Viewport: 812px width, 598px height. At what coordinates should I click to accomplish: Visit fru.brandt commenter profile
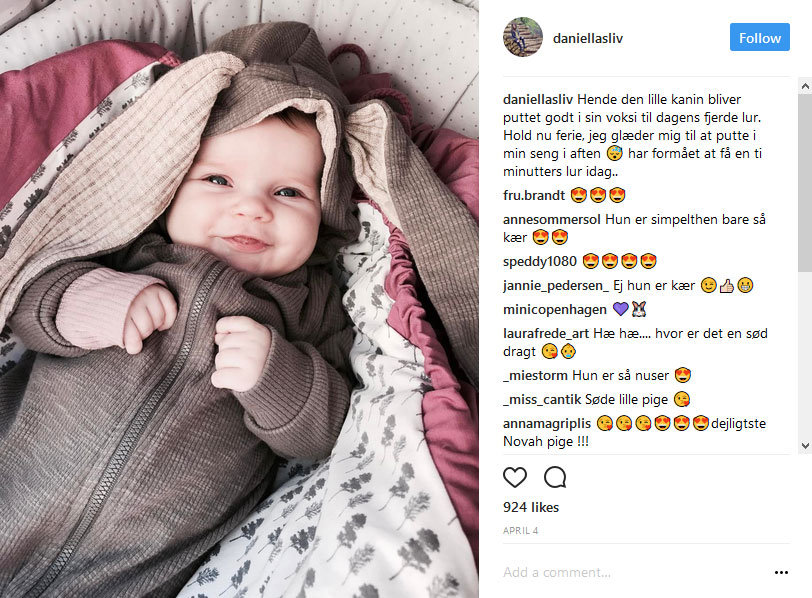point(533,195)
